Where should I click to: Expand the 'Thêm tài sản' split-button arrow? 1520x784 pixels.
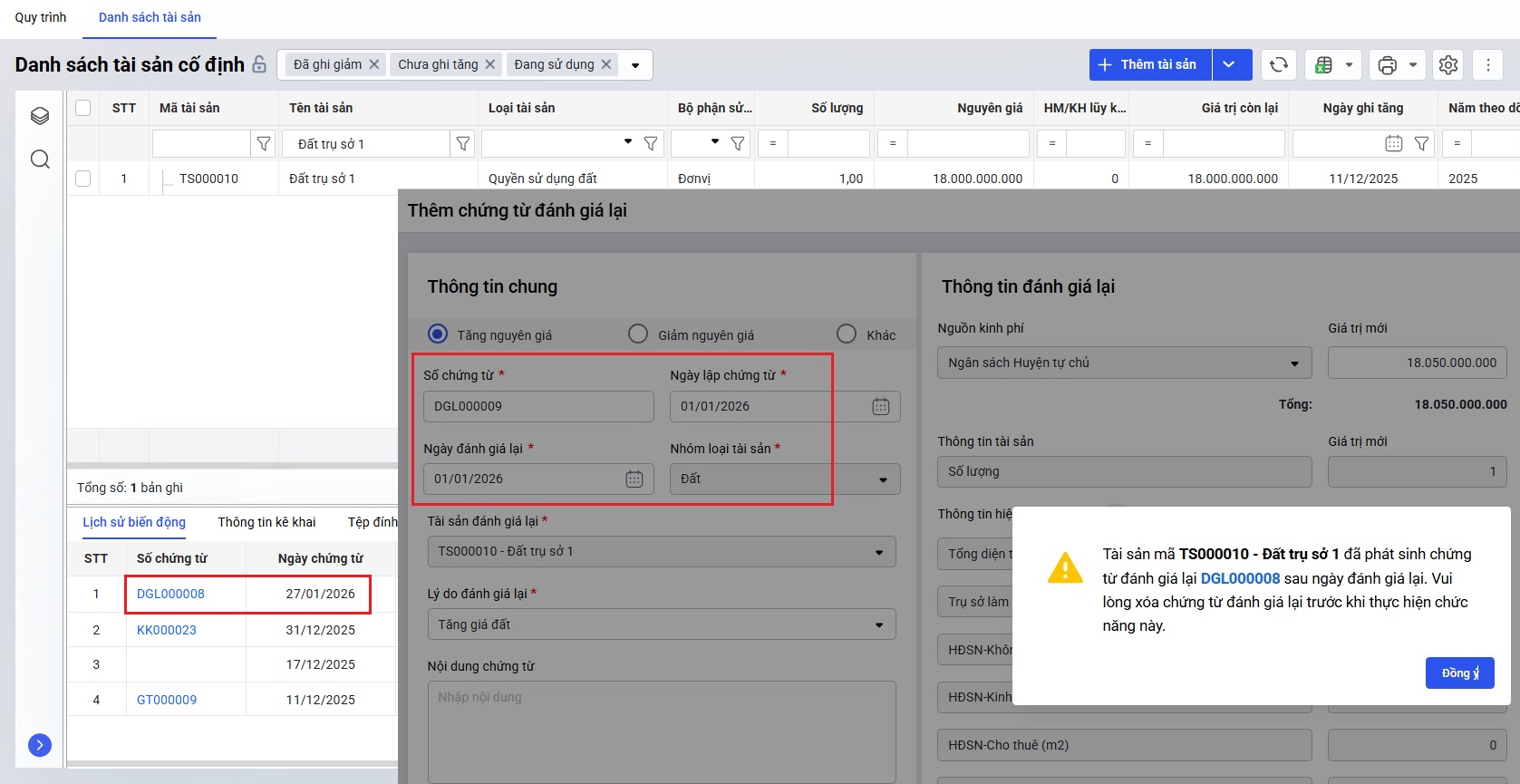[1229, 64]
